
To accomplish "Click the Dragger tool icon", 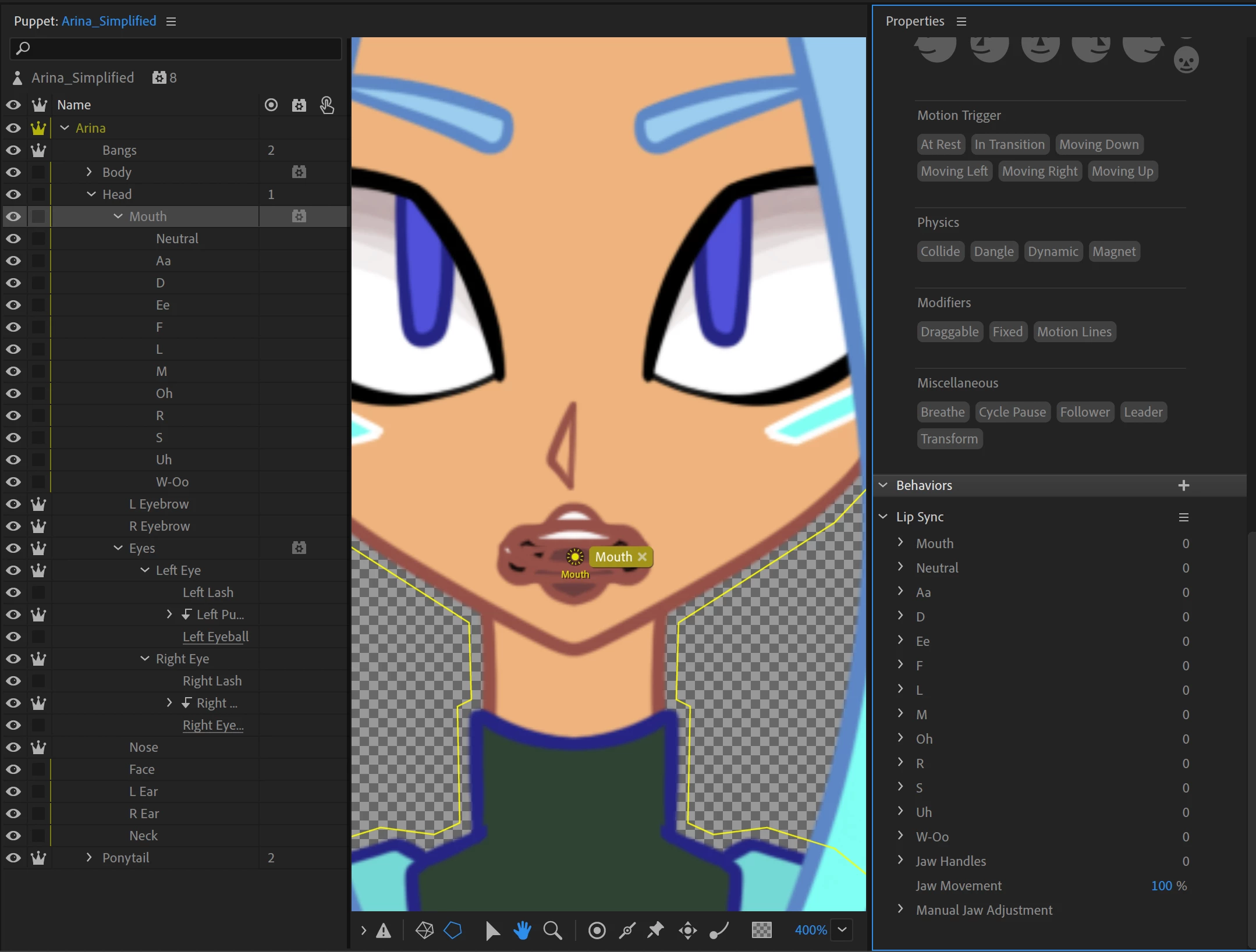I will [687, 930].
